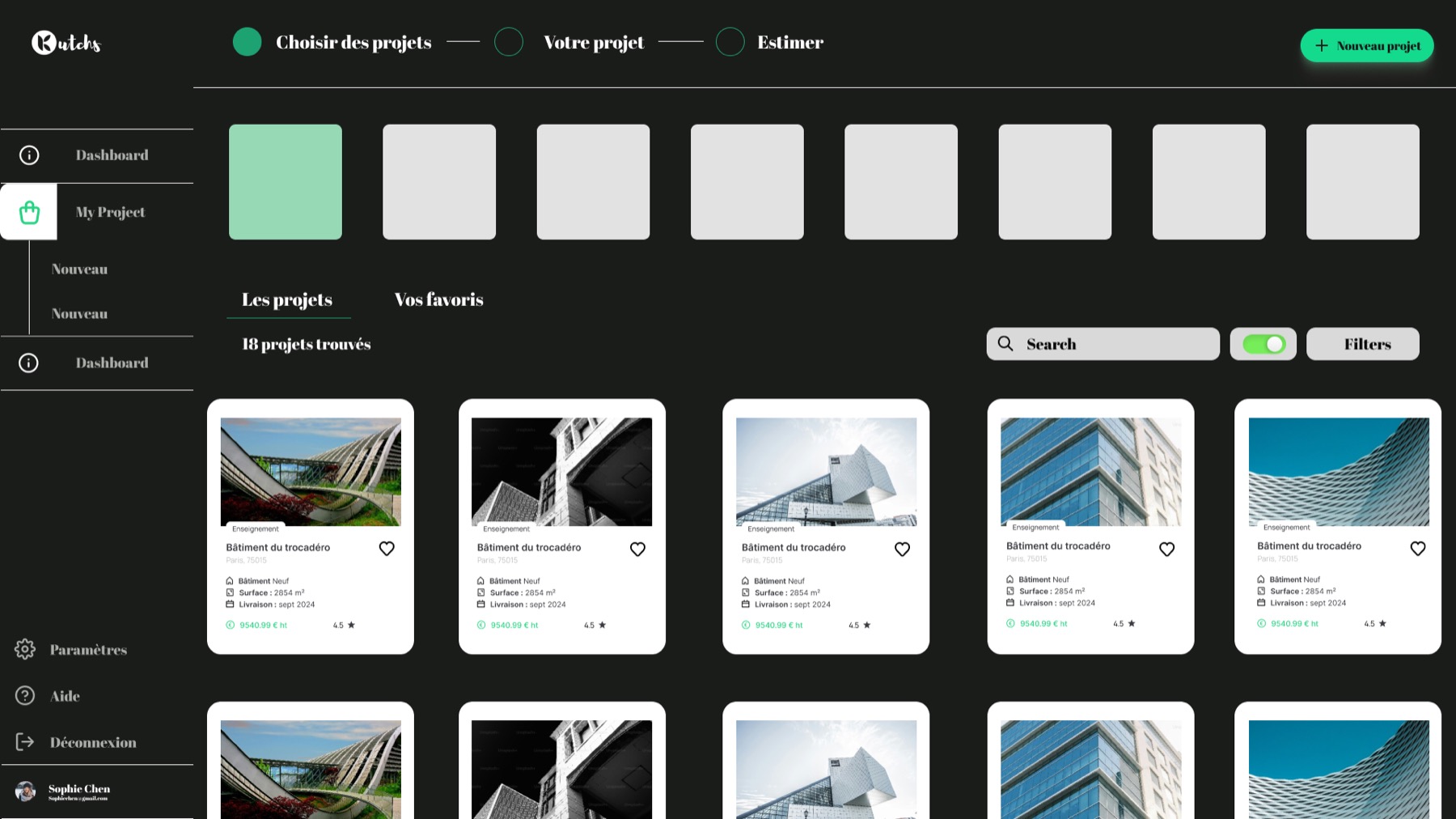1456x819 pixels.
Task: Create a project with the Nouveau projet button
Action: tap(1367, 45)
